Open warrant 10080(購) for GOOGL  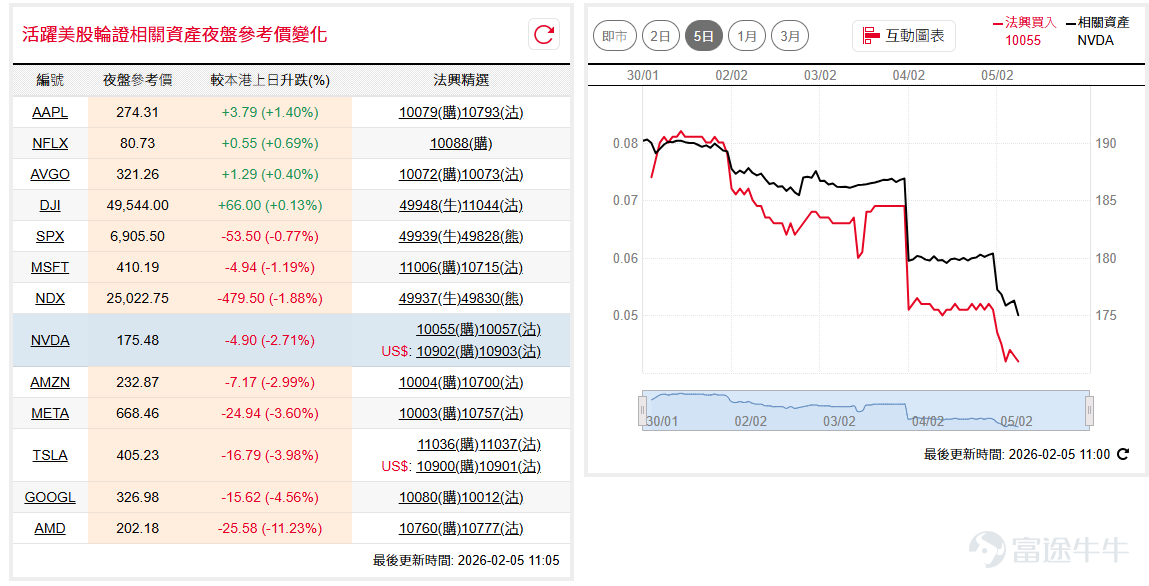[x=429, y=497]
